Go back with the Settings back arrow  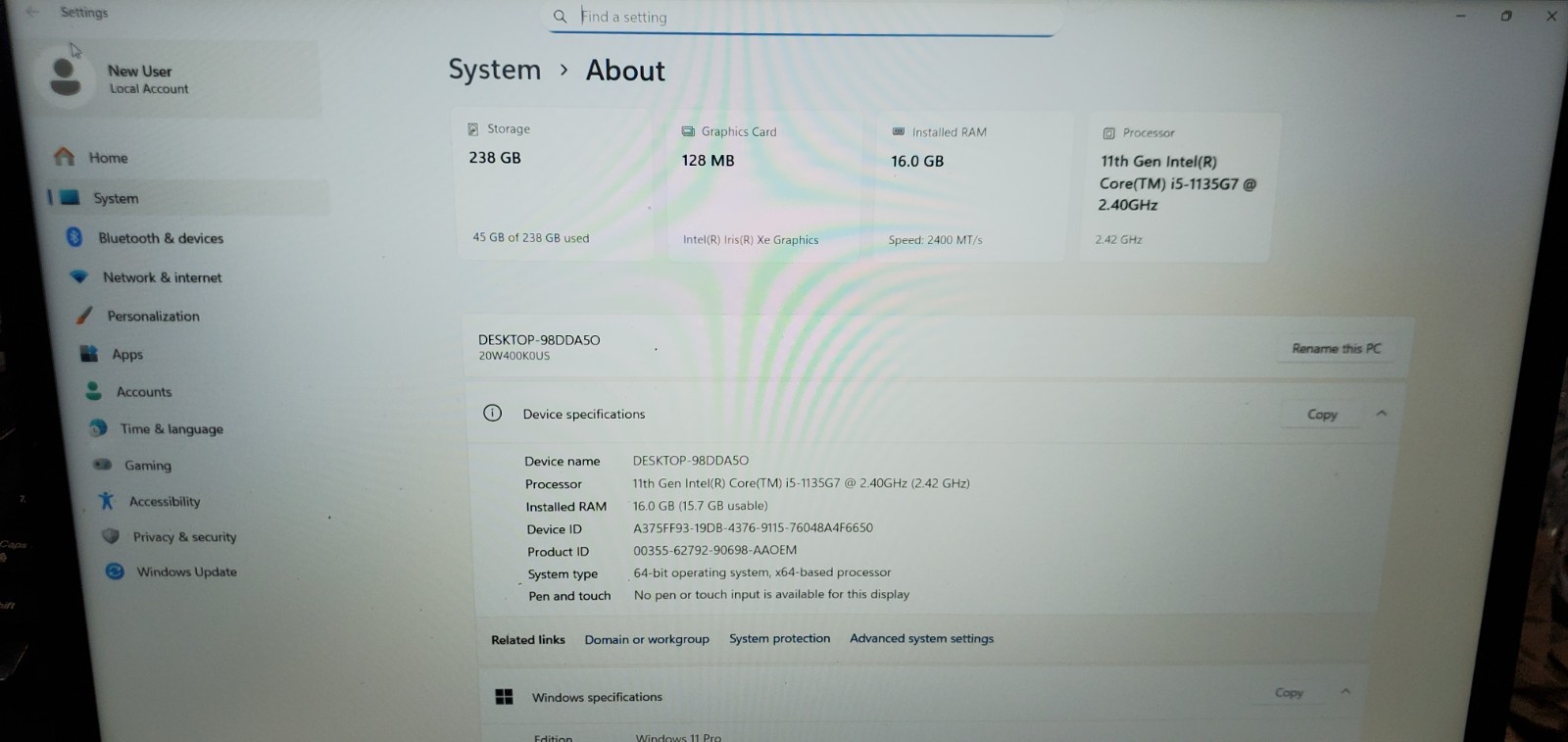[x=32, y=12]
